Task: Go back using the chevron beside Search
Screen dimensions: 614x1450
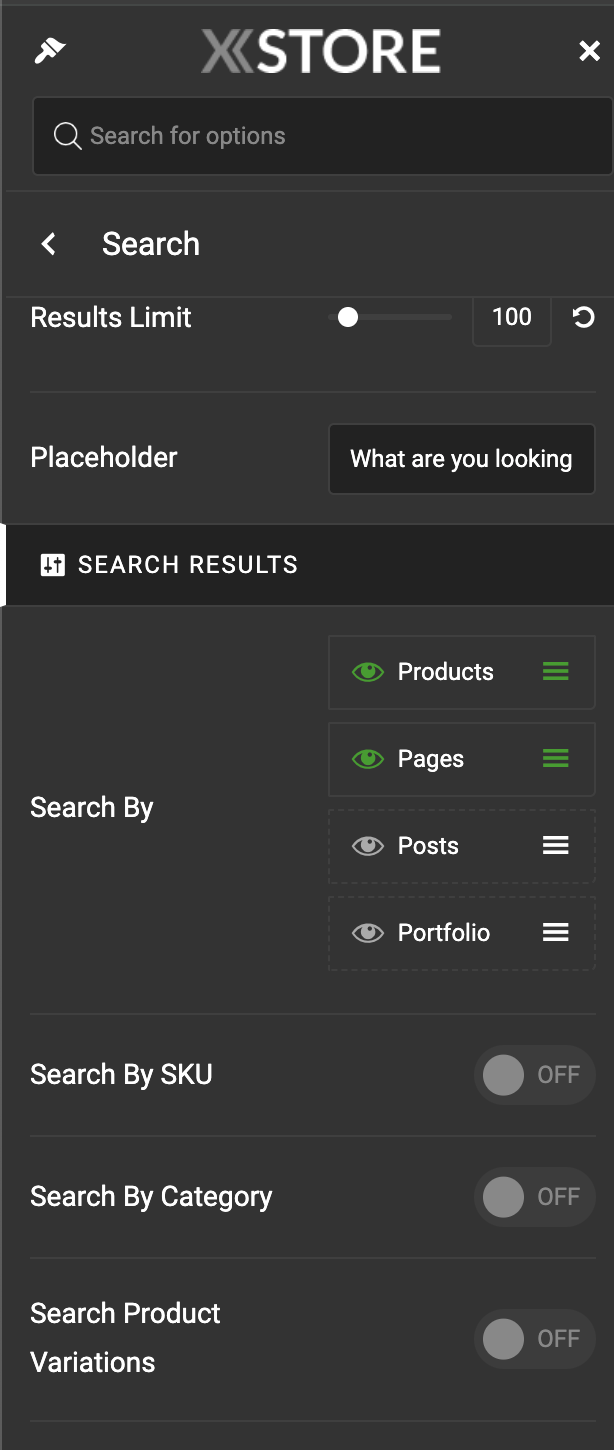Action: [48, 244]
